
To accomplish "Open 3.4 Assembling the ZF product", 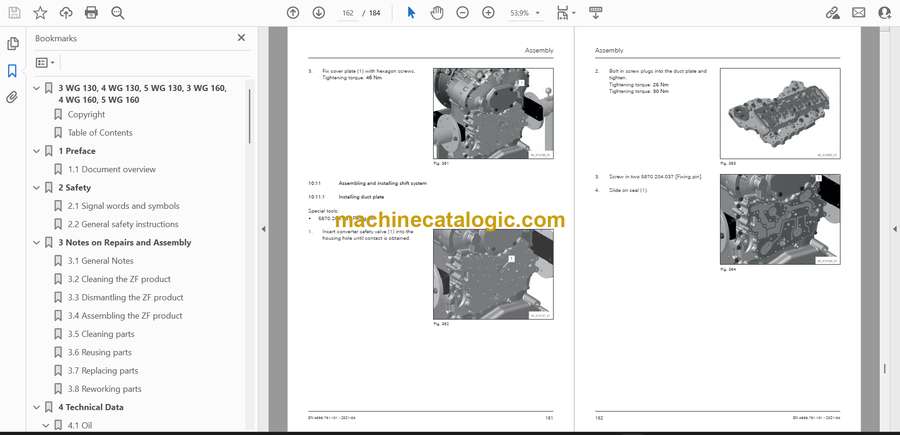I will click(125, 316).
